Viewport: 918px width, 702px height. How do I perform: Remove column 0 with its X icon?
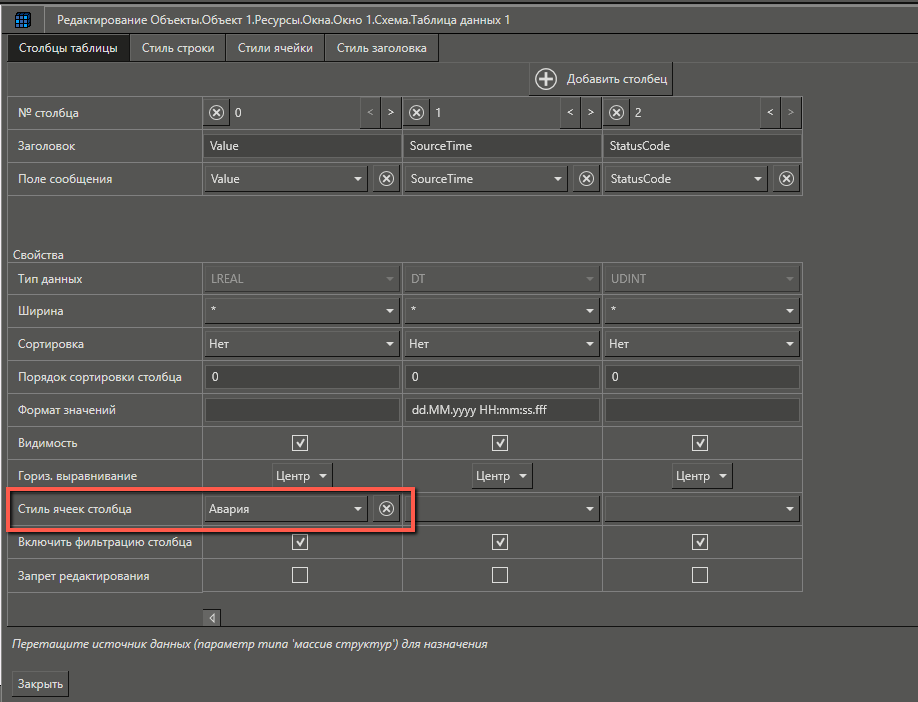click(x=216, y=113)
